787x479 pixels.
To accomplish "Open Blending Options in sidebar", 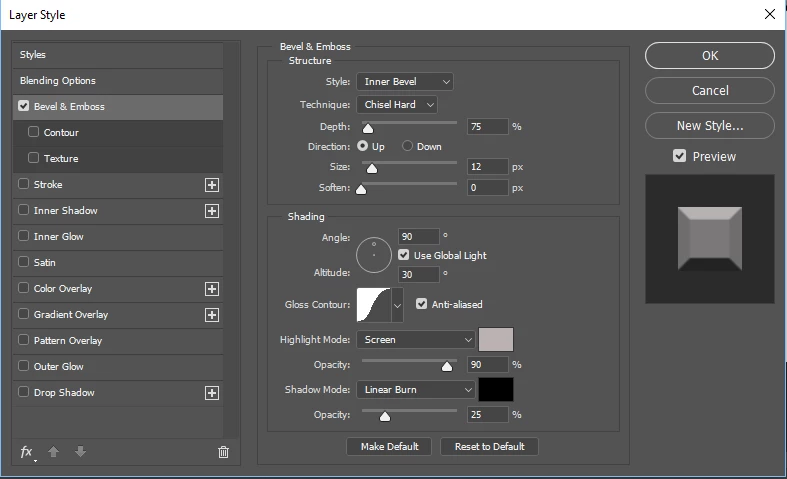I will 118,81.
